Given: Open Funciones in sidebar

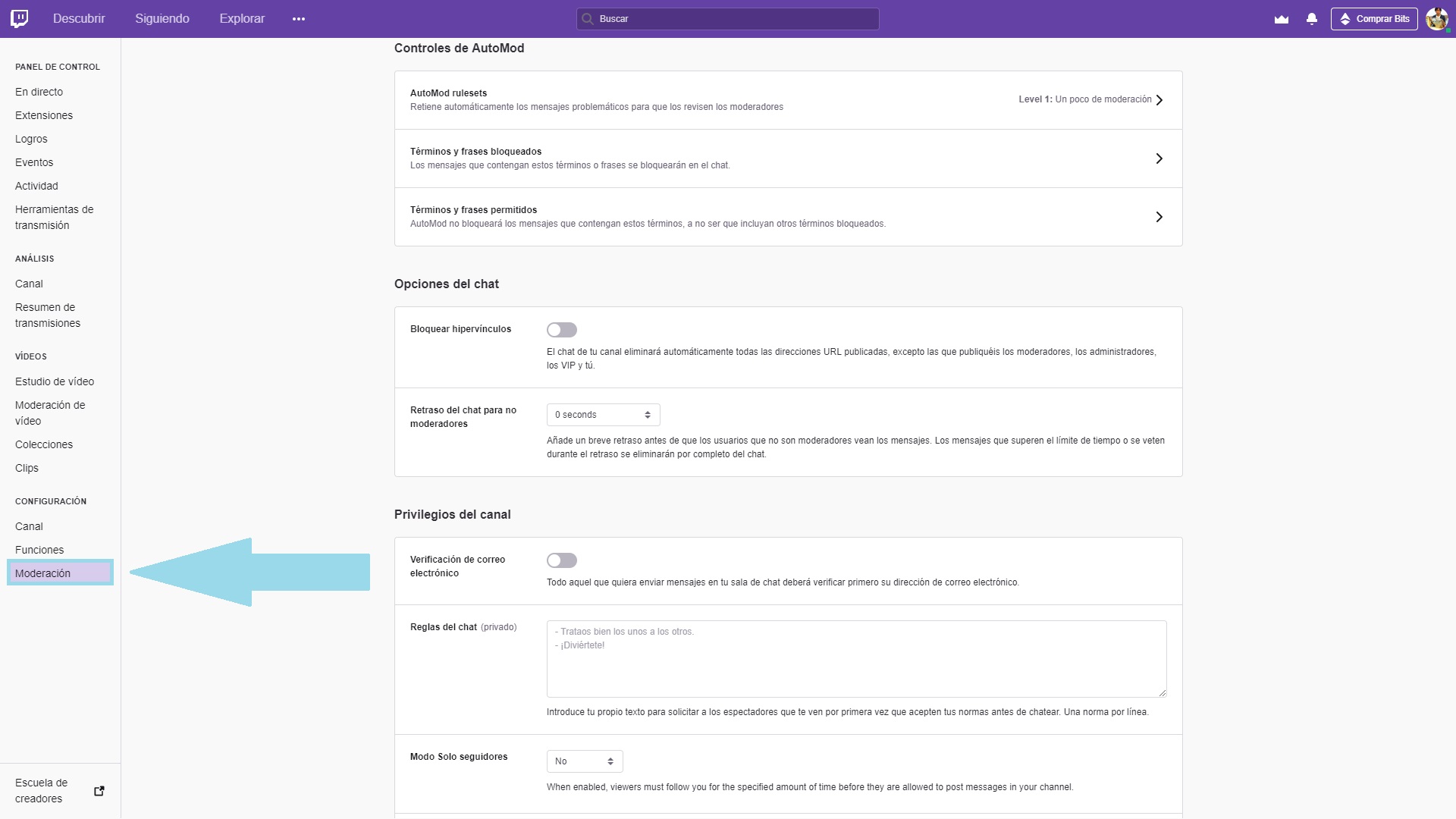Looking at the screenshot, I should pos(39,550).
